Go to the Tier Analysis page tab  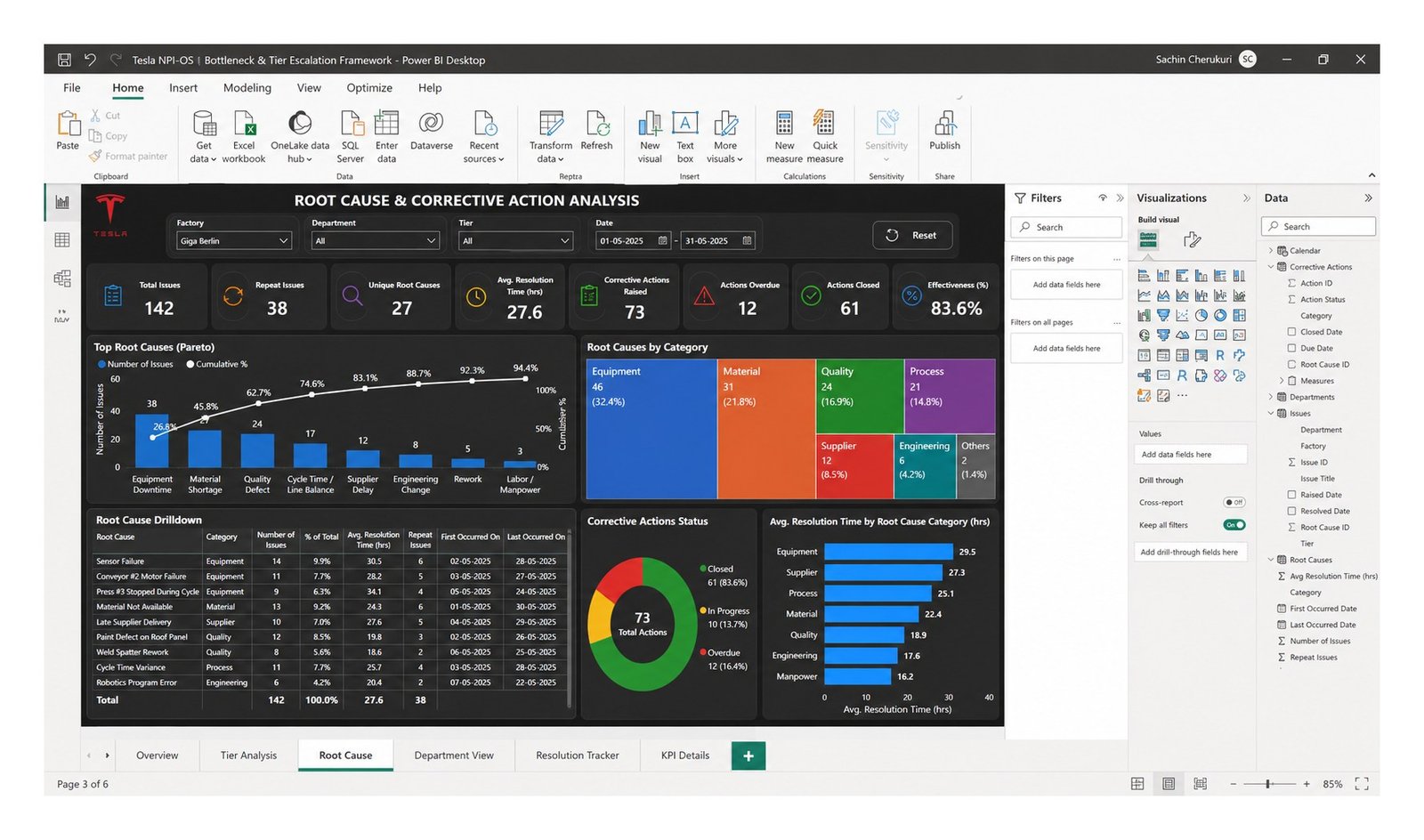[248, 755]
